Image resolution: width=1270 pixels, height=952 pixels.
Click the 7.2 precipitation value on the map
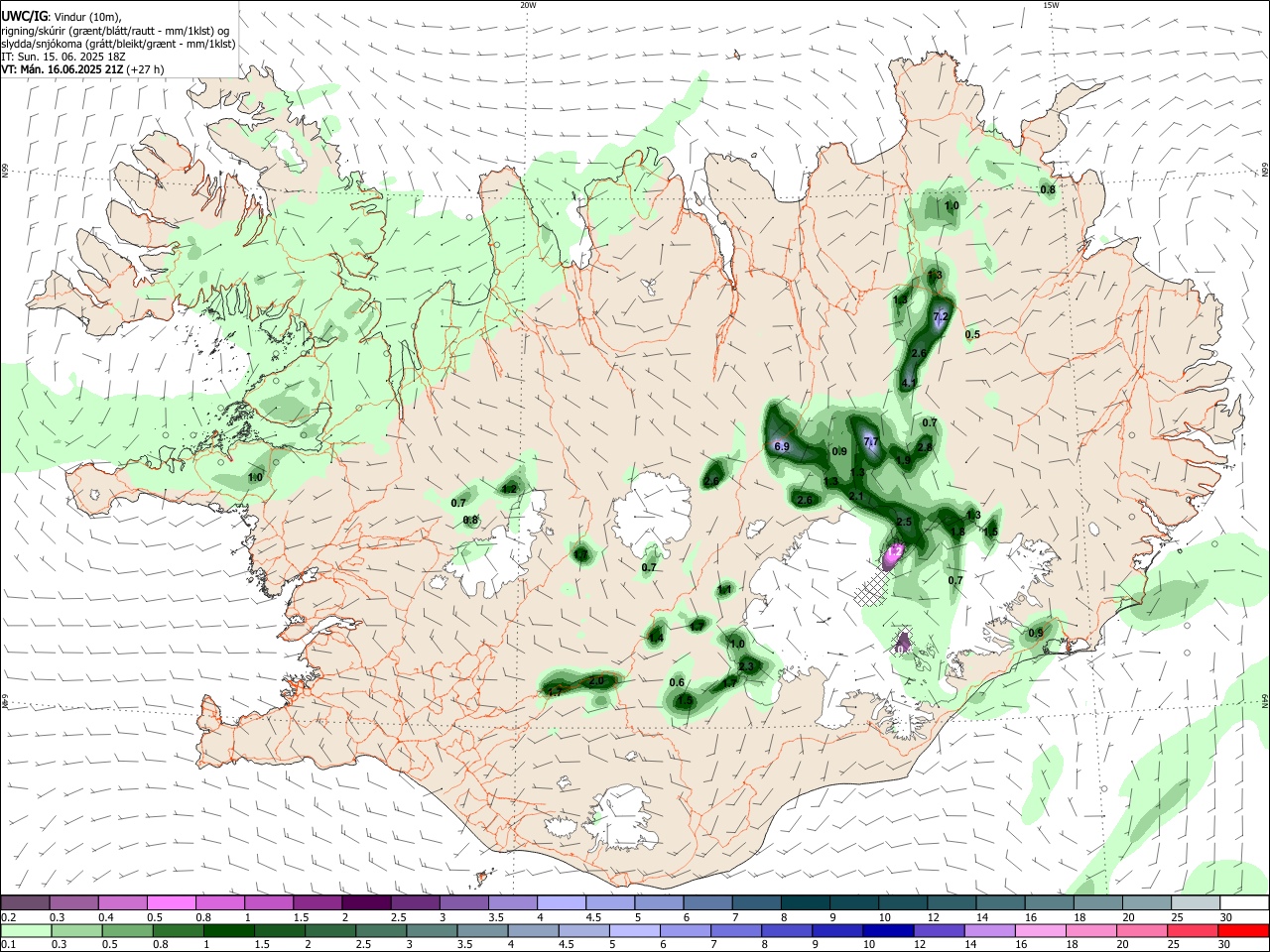click(x=942, y=316)
